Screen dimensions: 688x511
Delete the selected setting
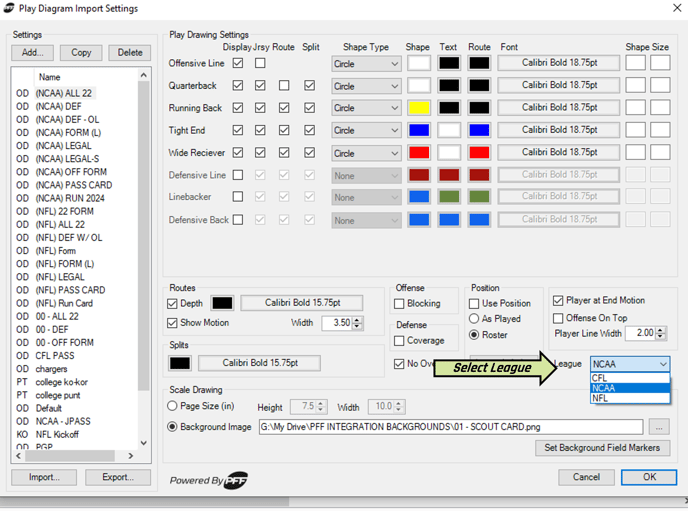[130, 53]
